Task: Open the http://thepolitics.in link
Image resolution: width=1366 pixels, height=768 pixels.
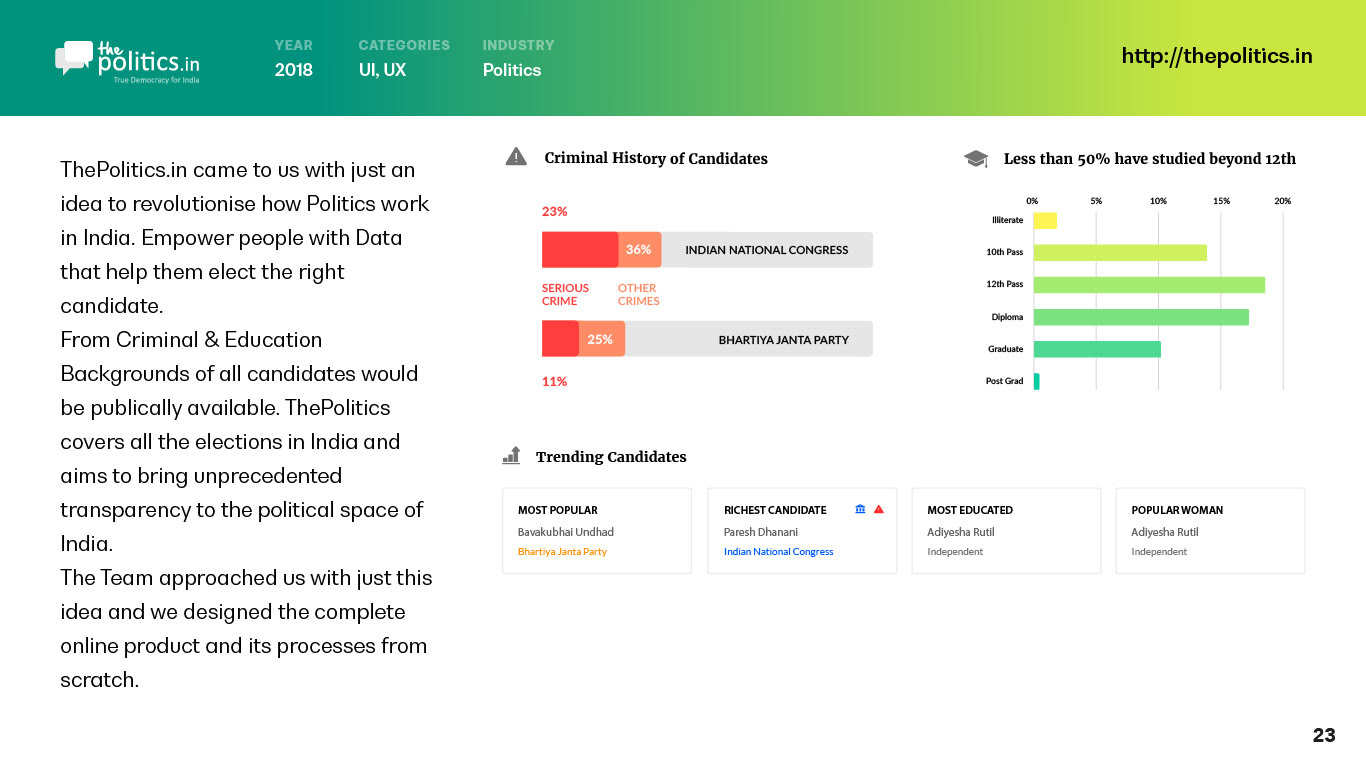Action: (x=1216, y=56)
